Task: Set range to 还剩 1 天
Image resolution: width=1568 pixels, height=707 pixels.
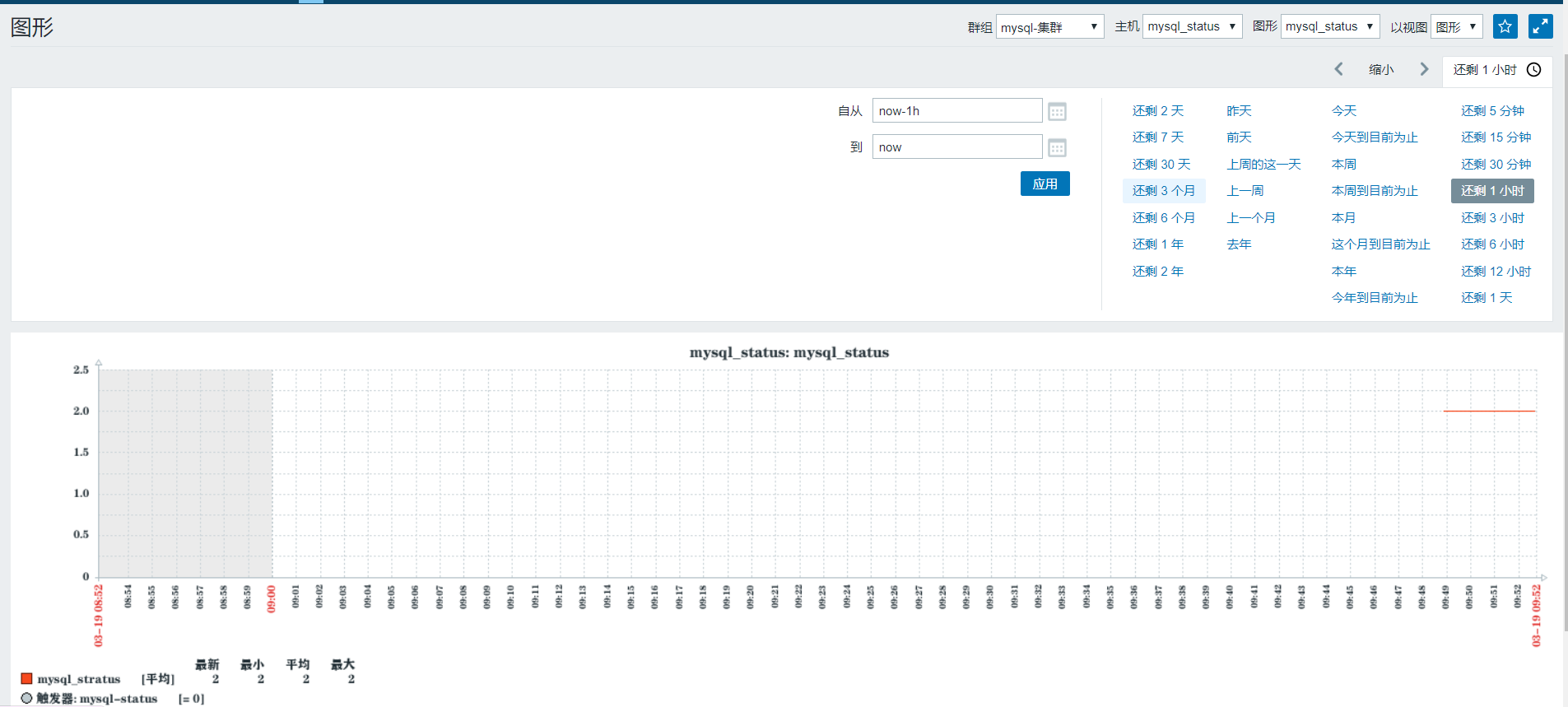Action: [1487, 298]
